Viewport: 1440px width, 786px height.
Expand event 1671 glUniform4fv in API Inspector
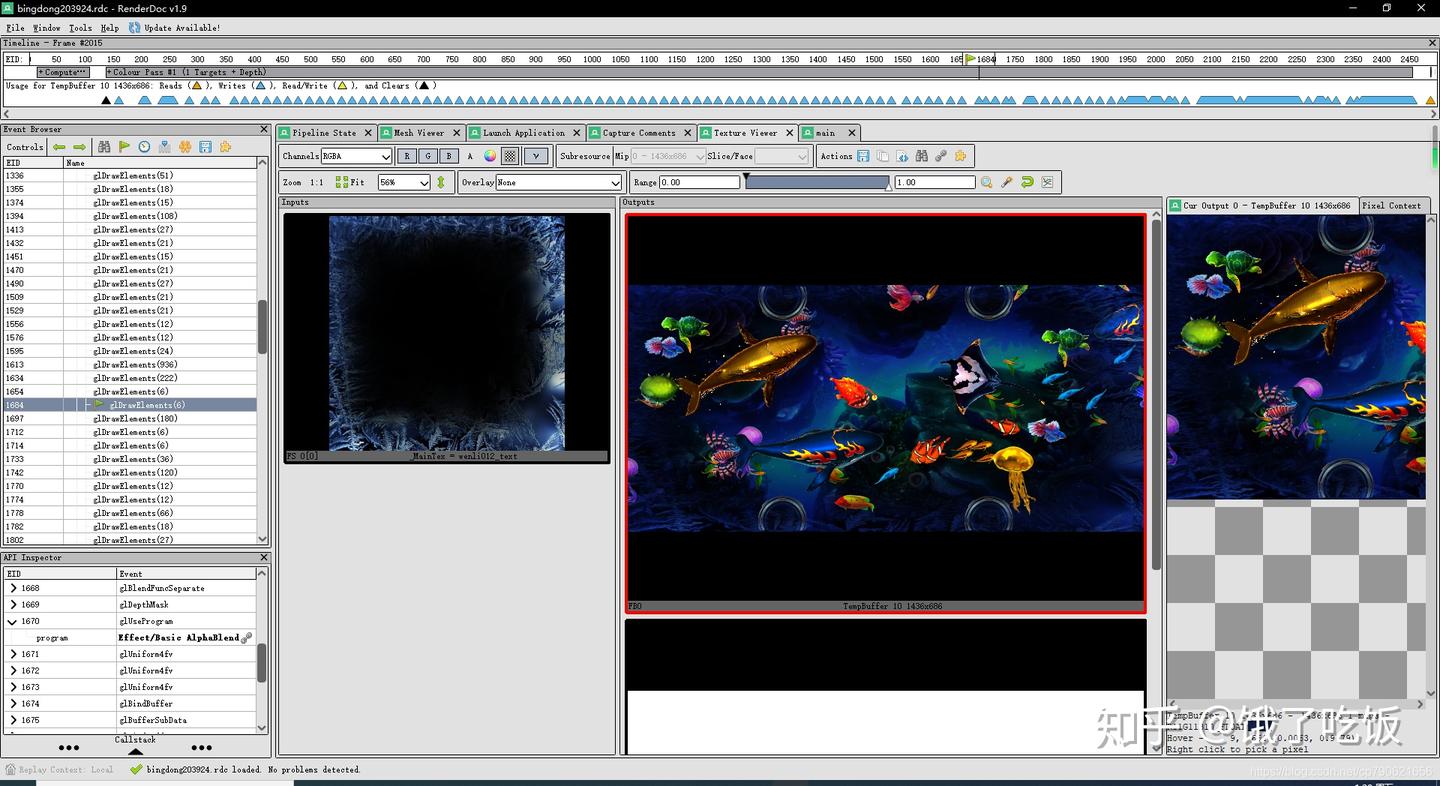click(x=13, y=654)
